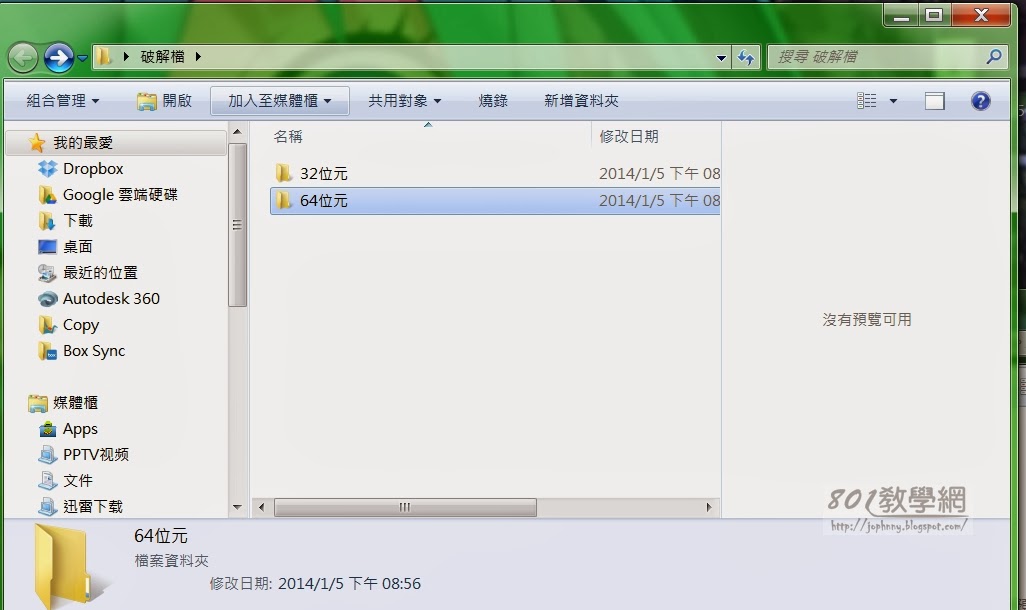
Task: Select the 32位元 folder
Action: coord(324,173)
